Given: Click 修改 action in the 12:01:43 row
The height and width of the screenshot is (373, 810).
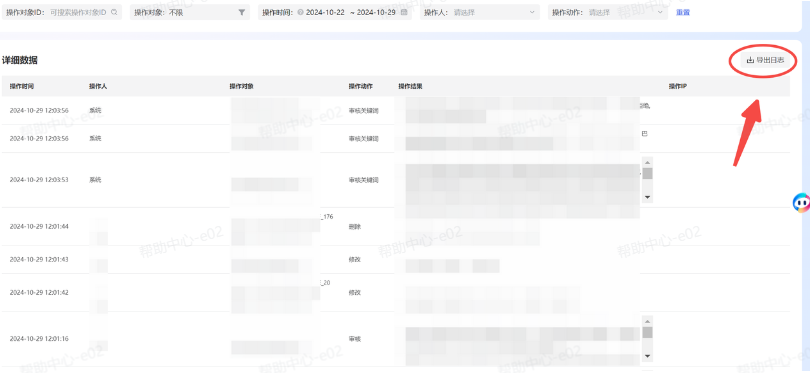Looking at the screenshot, I should pyautogui.click(x=355, y=259).
